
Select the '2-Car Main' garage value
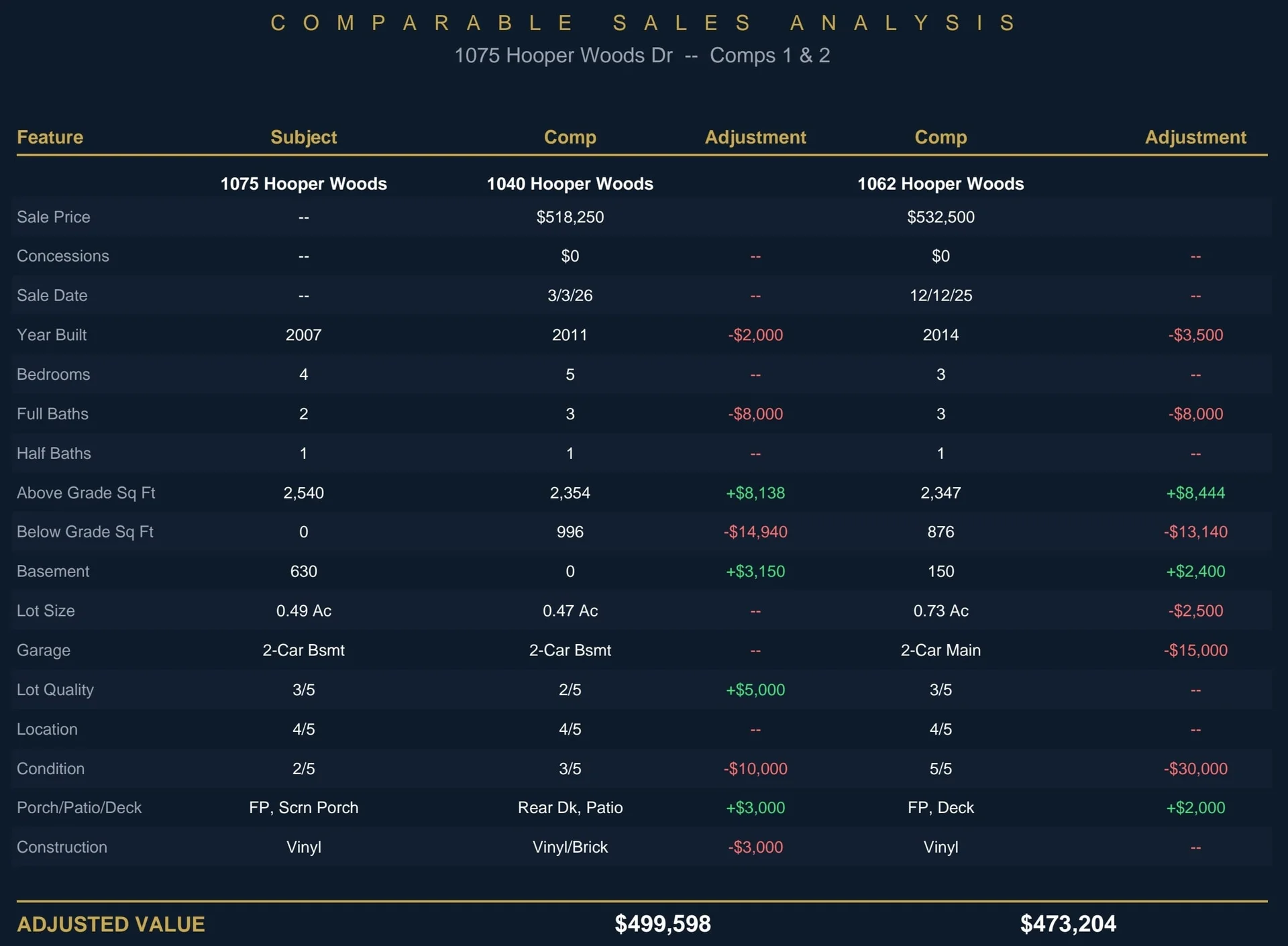[x=941, y=650]
